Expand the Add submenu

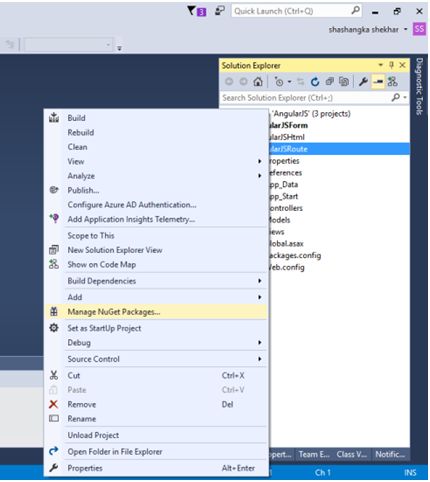click(x=156, y=297)
